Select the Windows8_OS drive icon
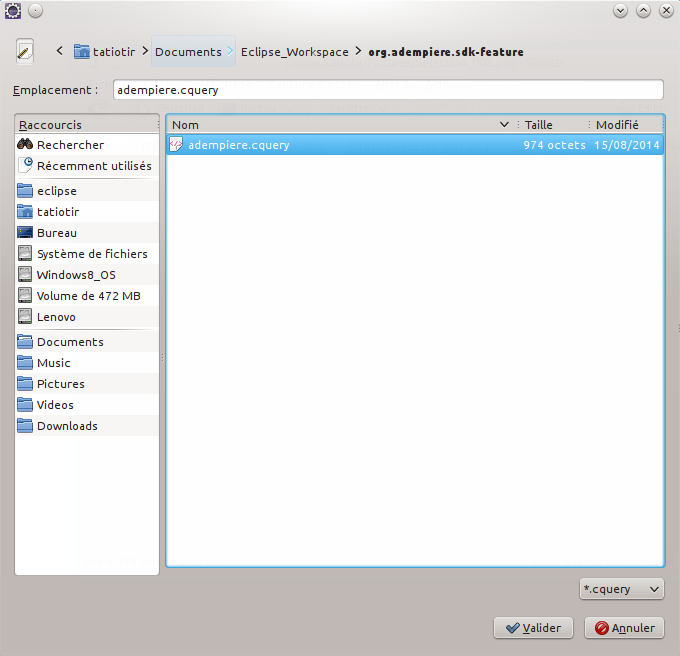 click(x=26, y=275)
